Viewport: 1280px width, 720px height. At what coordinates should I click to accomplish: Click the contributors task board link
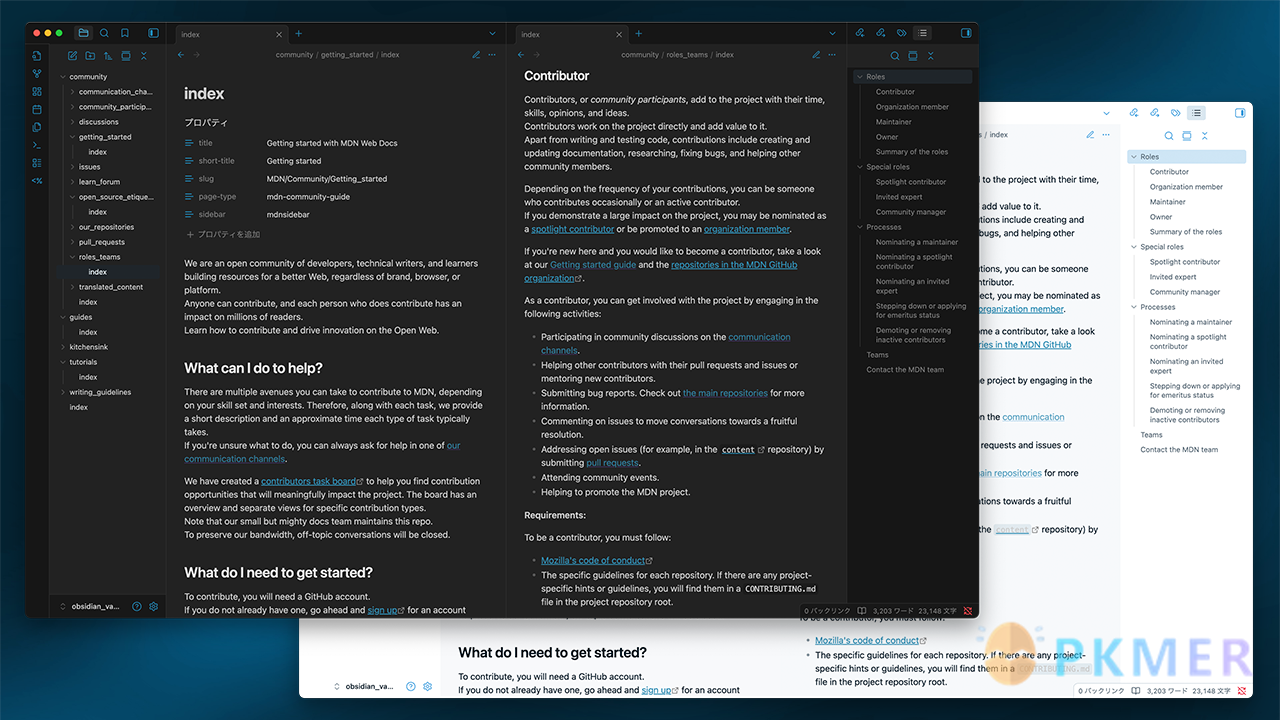(309, 481)
